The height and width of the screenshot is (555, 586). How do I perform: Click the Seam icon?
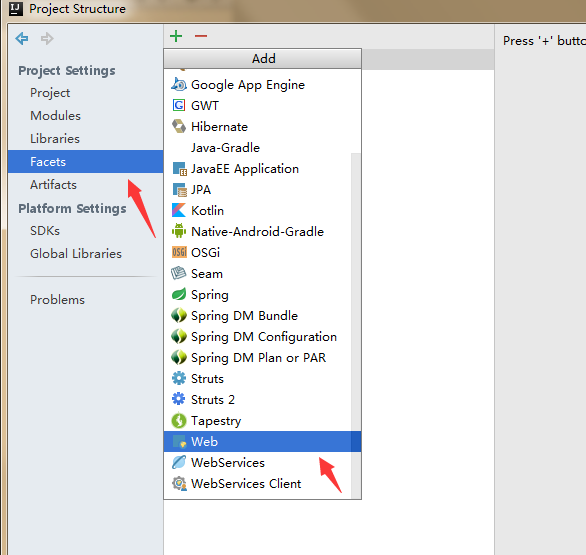click(179, 273)
